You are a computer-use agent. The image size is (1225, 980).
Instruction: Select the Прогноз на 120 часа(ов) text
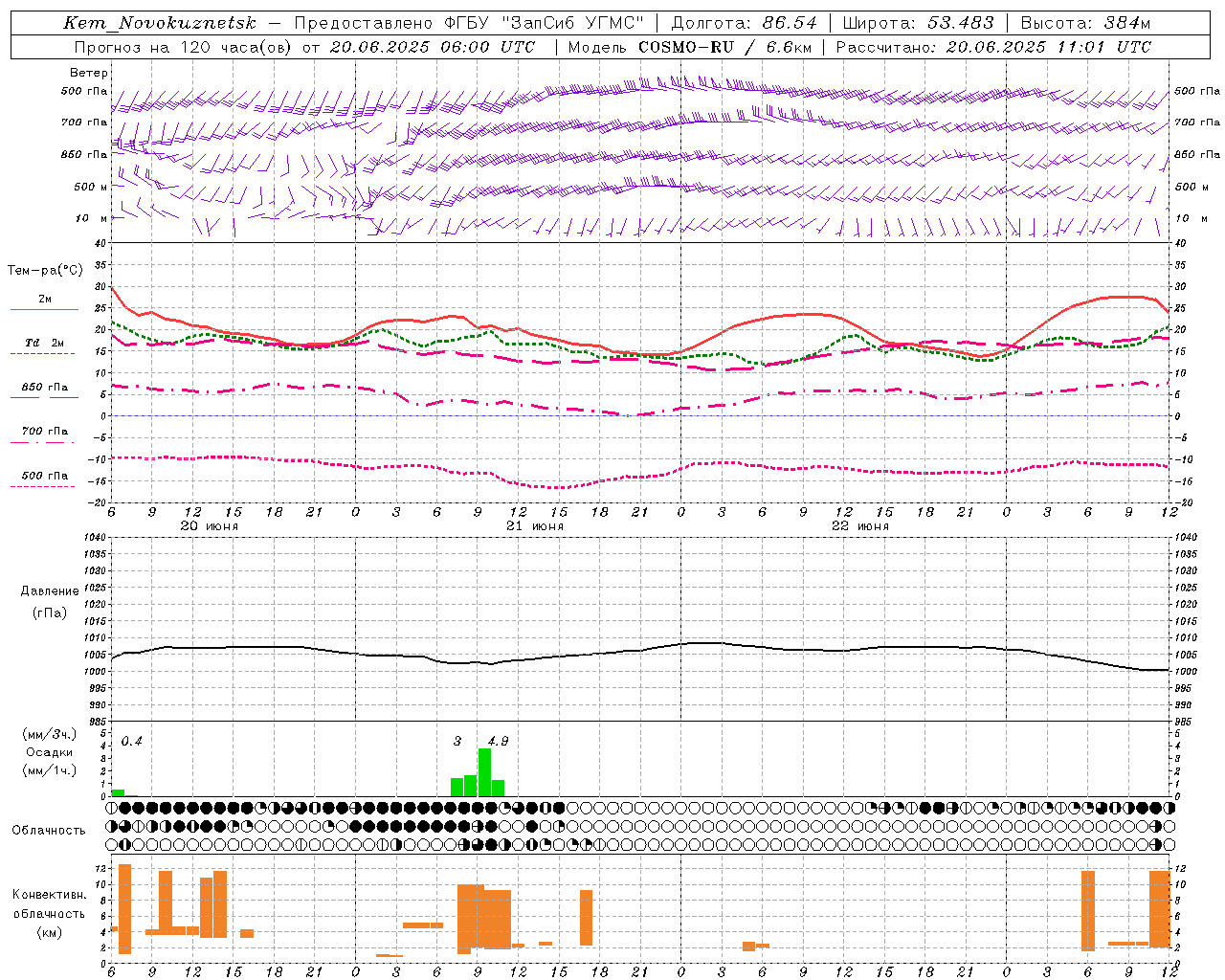184,47
